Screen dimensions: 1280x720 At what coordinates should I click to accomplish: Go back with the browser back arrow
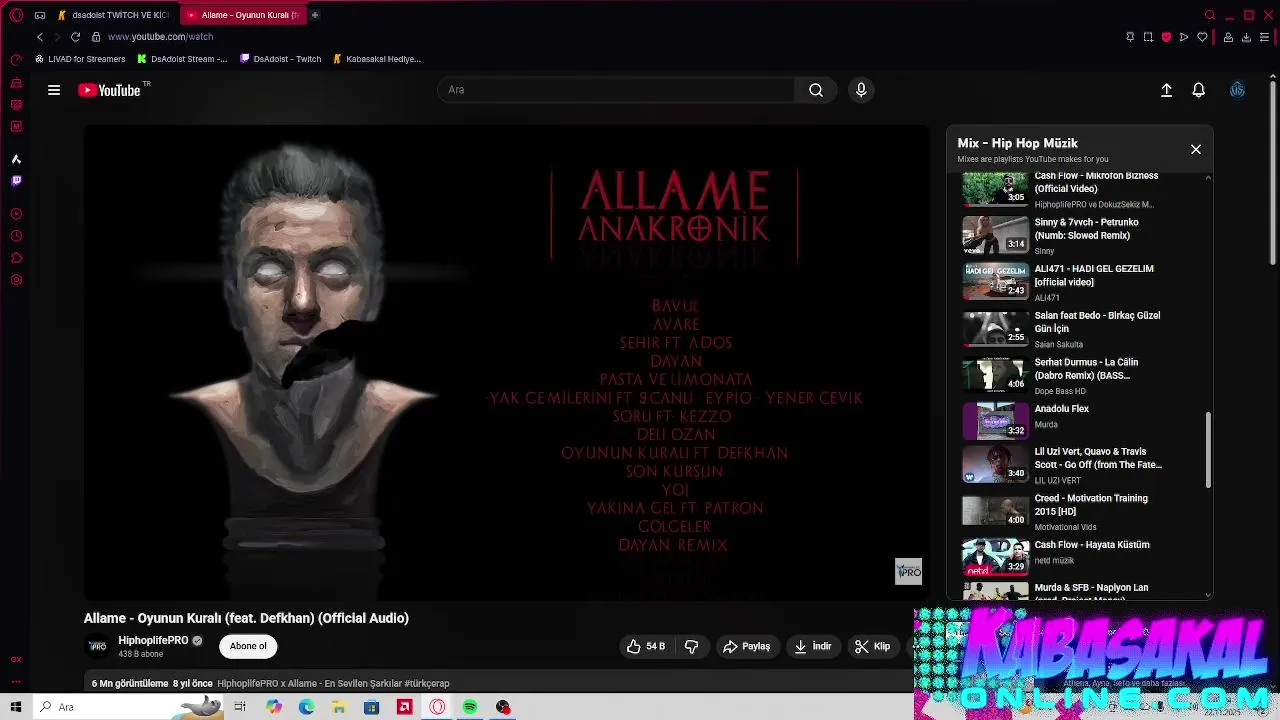point(40,37)
